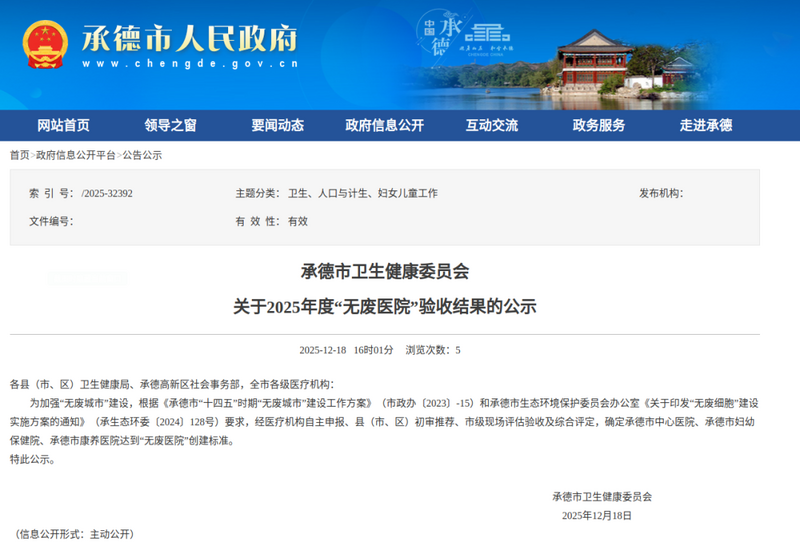
Task: Click the 承德市人民政府 site title
Action: point(190,37)
